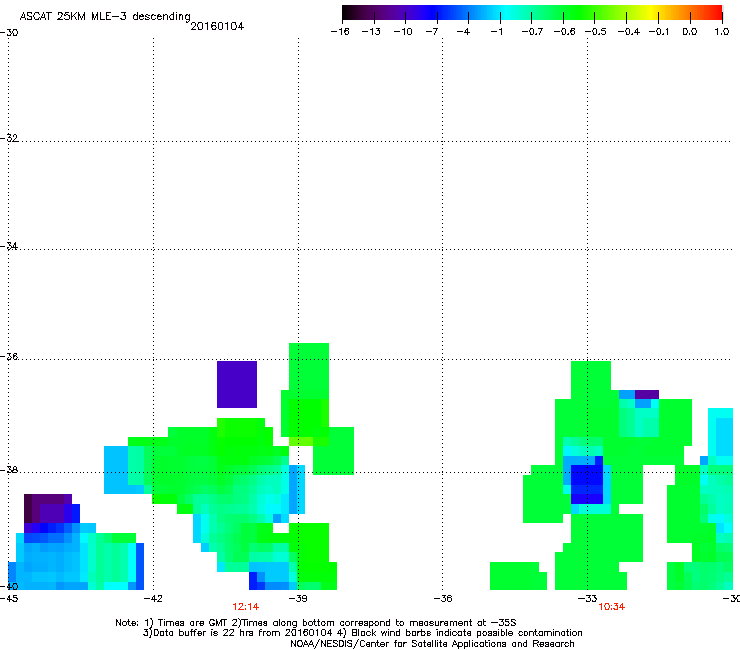Screen dimensions: 740x650
Task: Click the colorbar label -4
Action: (x=463, y=32)
